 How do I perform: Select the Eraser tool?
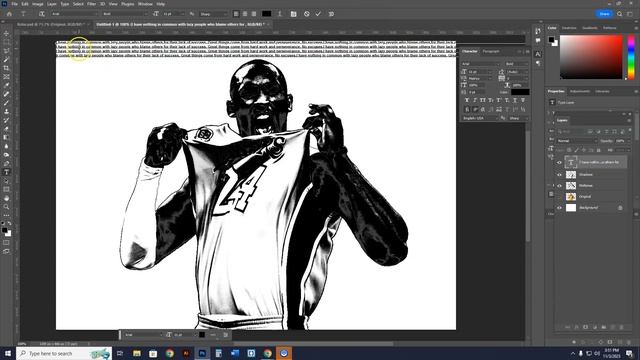6,129
